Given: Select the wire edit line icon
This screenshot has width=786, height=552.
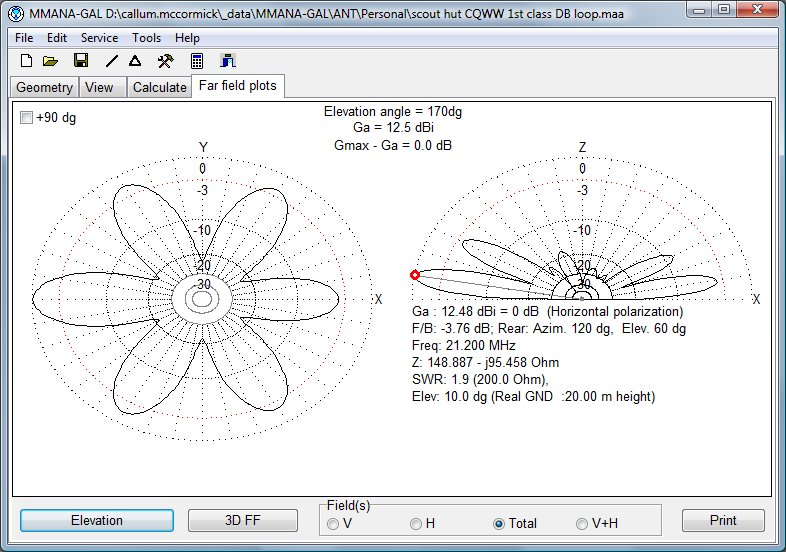Looking at the screenshot, I should (x=112, y=61).
